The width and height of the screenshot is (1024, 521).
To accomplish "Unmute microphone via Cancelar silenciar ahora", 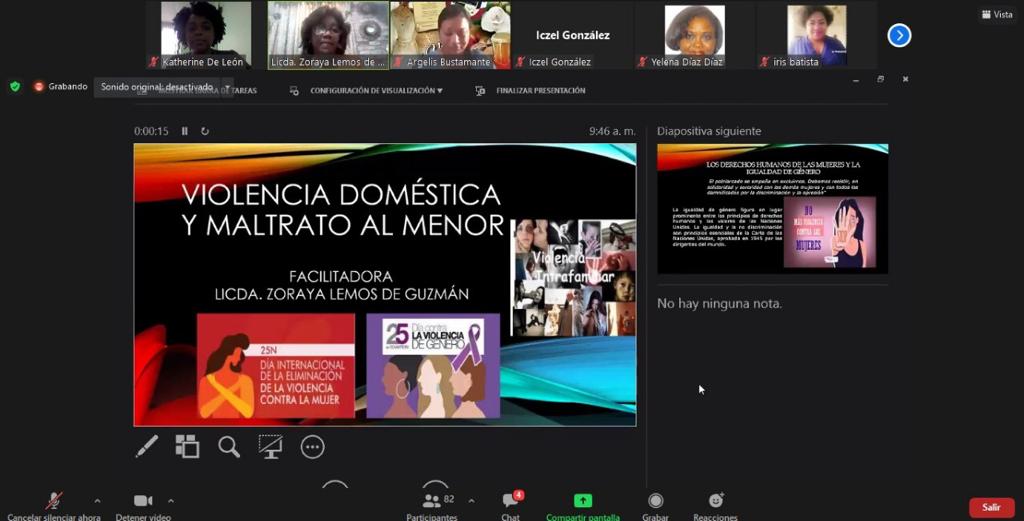I will tap(54, 506).
